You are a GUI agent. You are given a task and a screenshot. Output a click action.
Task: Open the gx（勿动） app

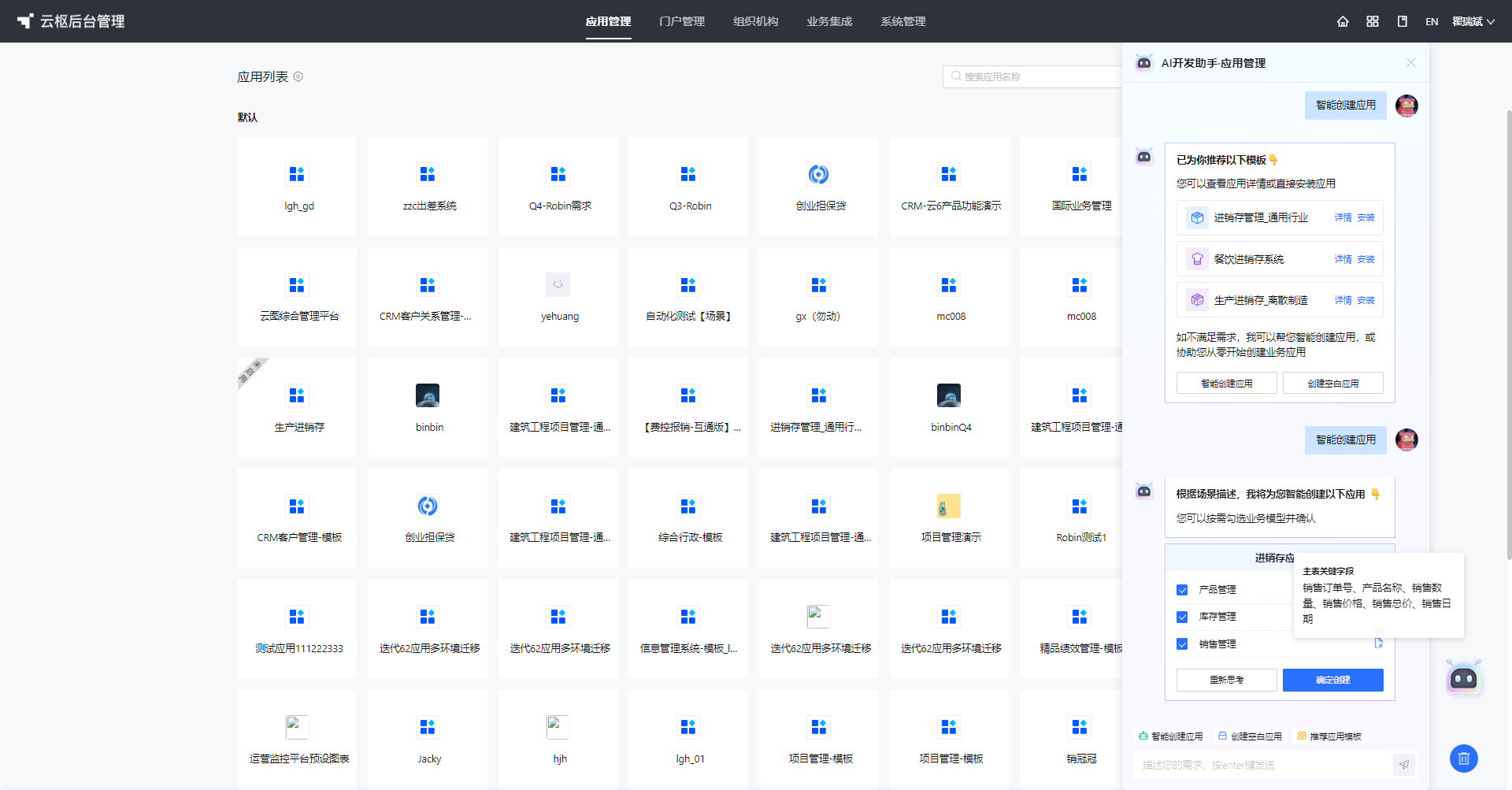coord(818,297)
